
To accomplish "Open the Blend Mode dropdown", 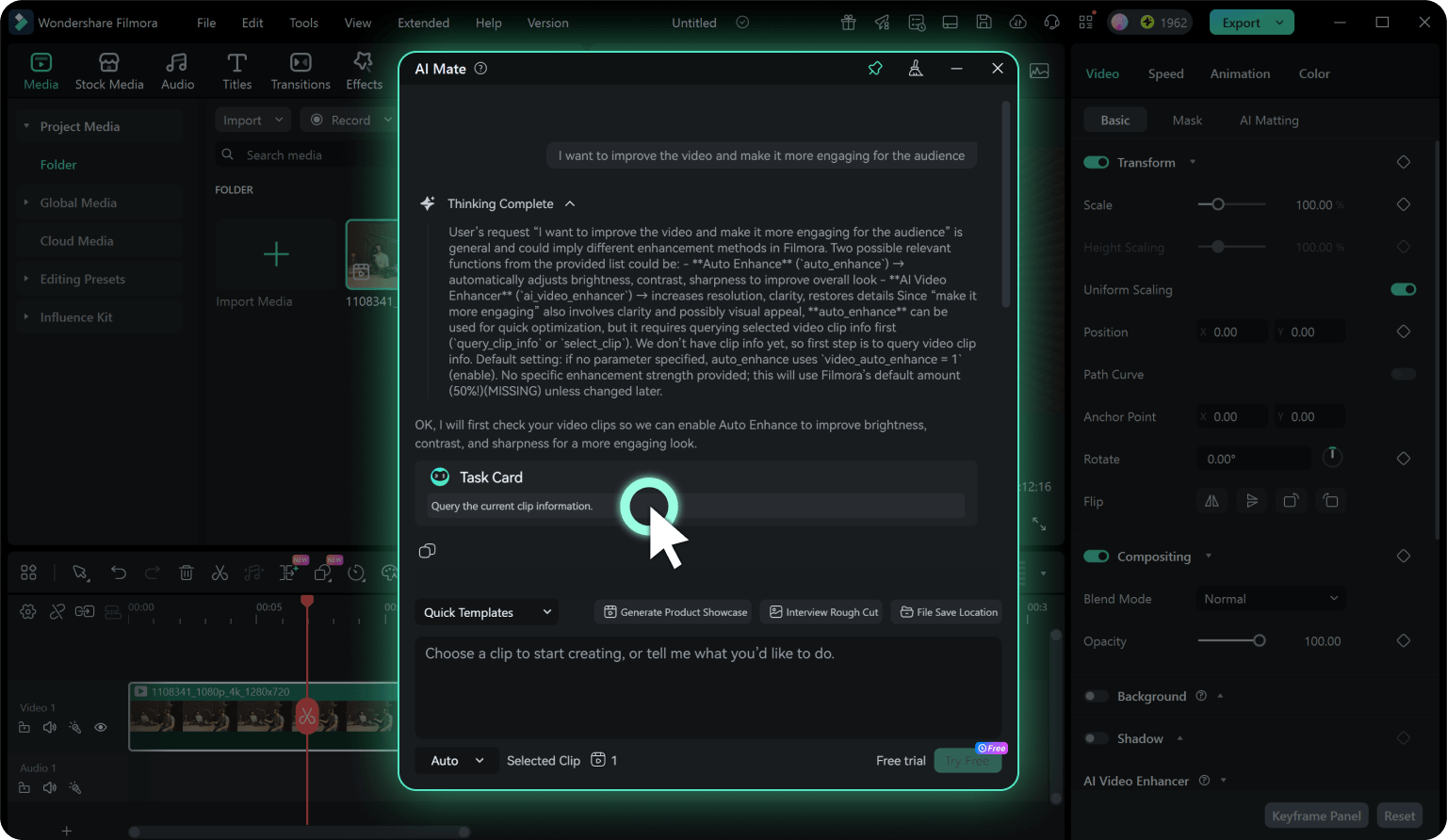I will click(x=1270, y=598).
